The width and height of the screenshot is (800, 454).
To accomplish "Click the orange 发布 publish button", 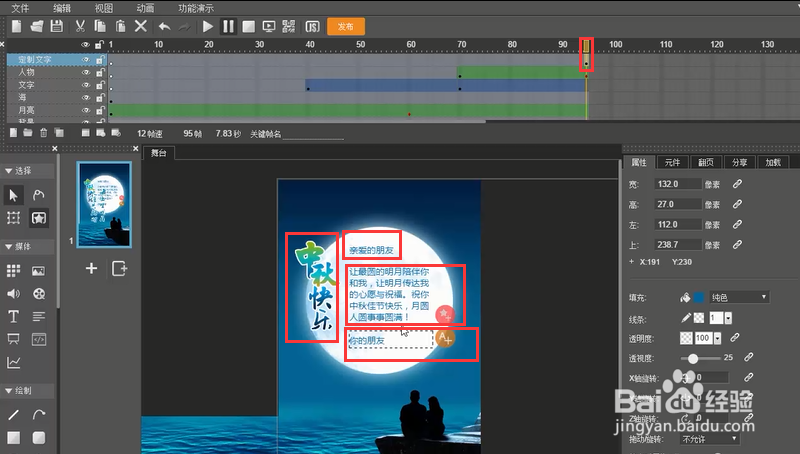I will (x=346, y=27).
